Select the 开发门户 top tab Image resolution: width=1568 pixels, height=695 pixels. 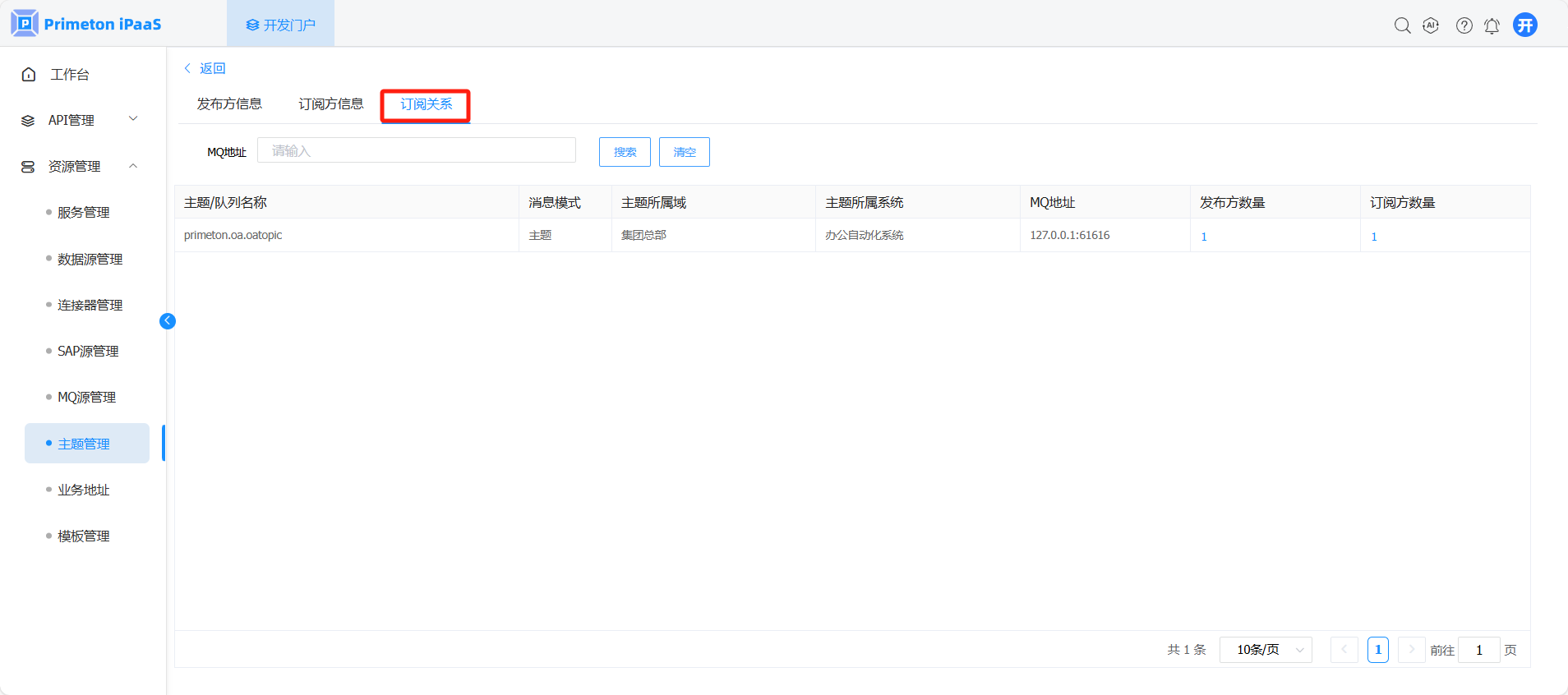point(280,25)
